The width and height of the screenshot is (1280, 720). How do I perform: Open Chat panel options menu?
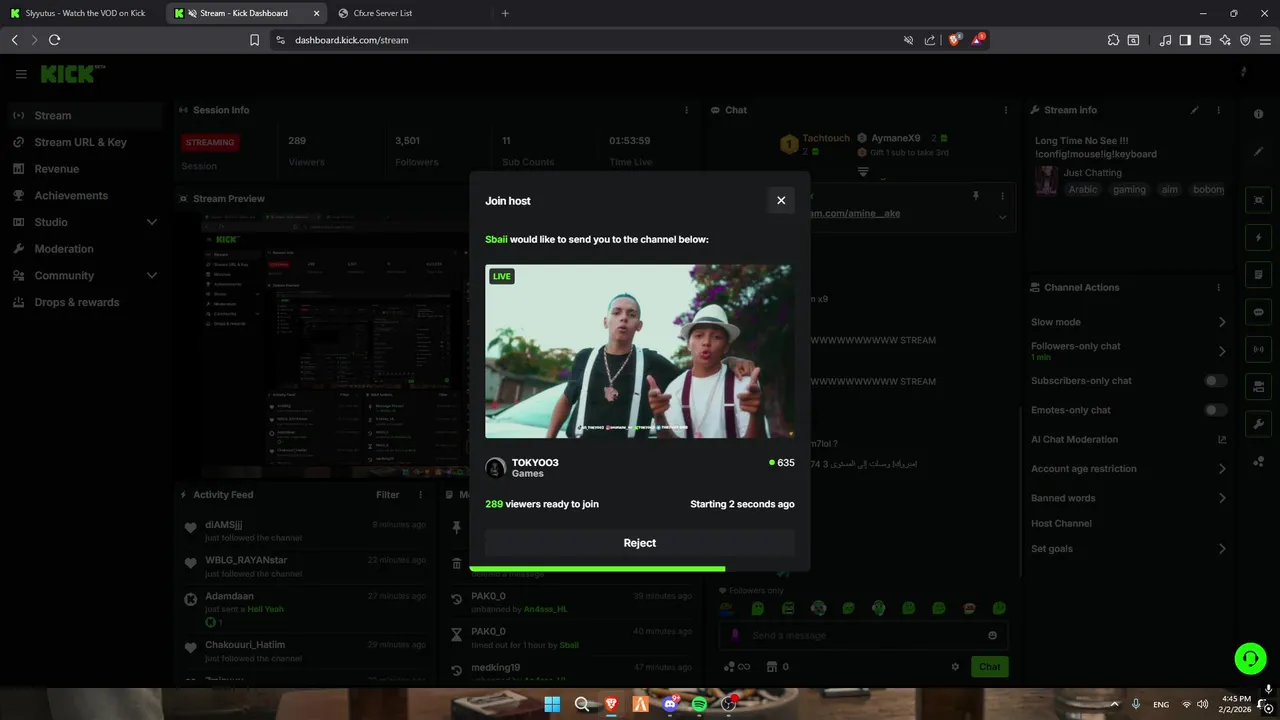coord(1005,110)
